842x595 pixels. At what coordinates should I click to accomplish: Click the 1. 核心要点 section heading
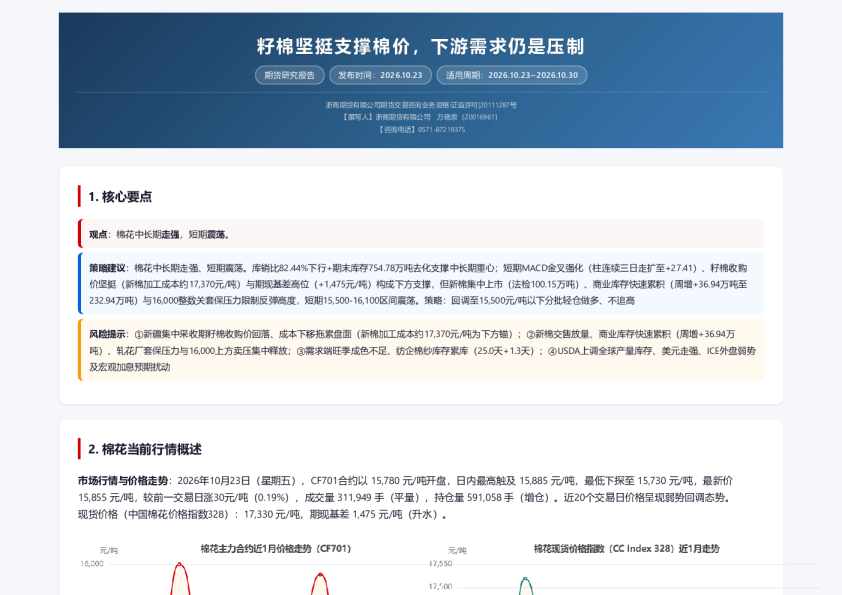pos(120,197)
